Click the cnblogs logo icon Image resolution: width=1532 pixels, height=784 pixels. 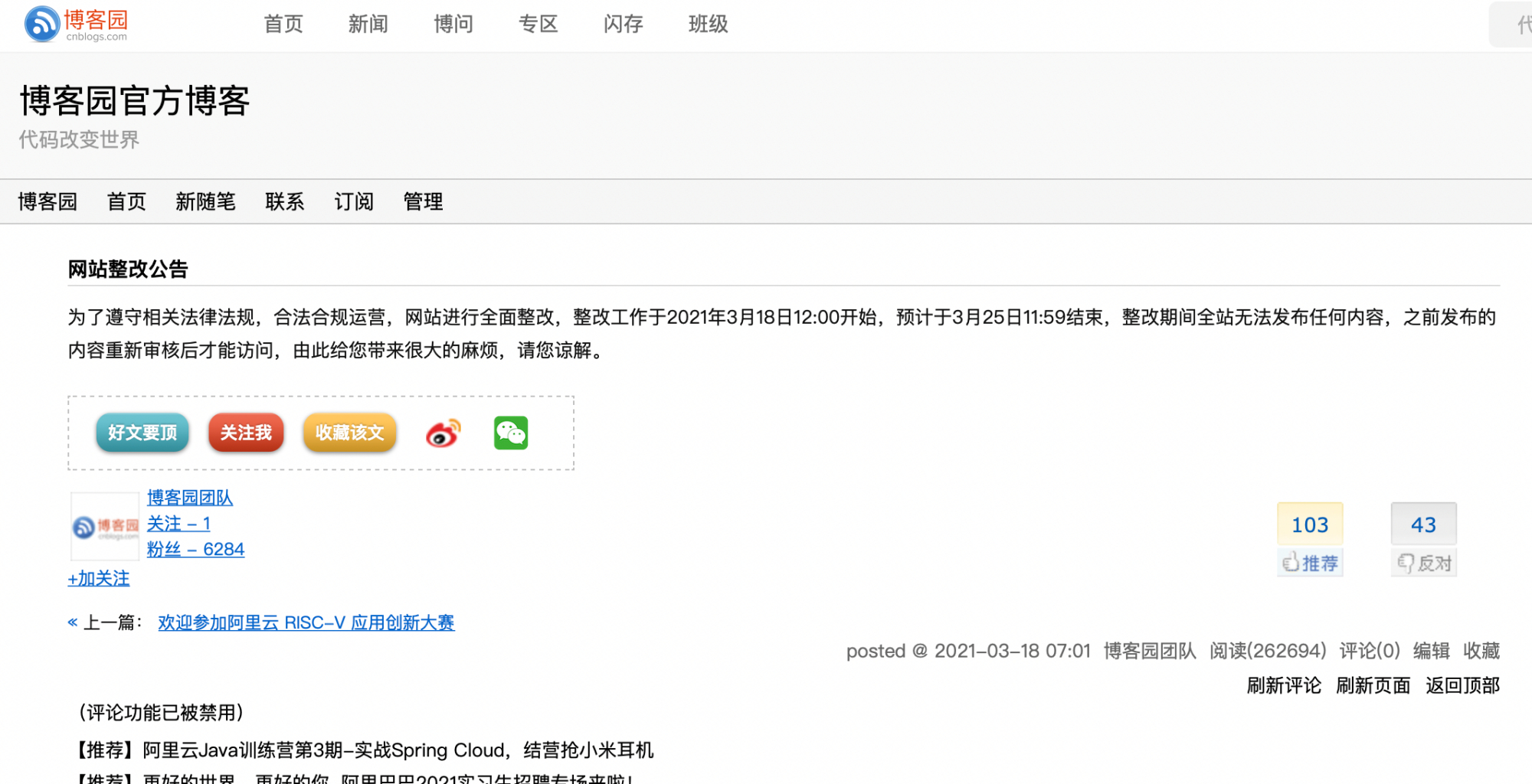[41, 24]
